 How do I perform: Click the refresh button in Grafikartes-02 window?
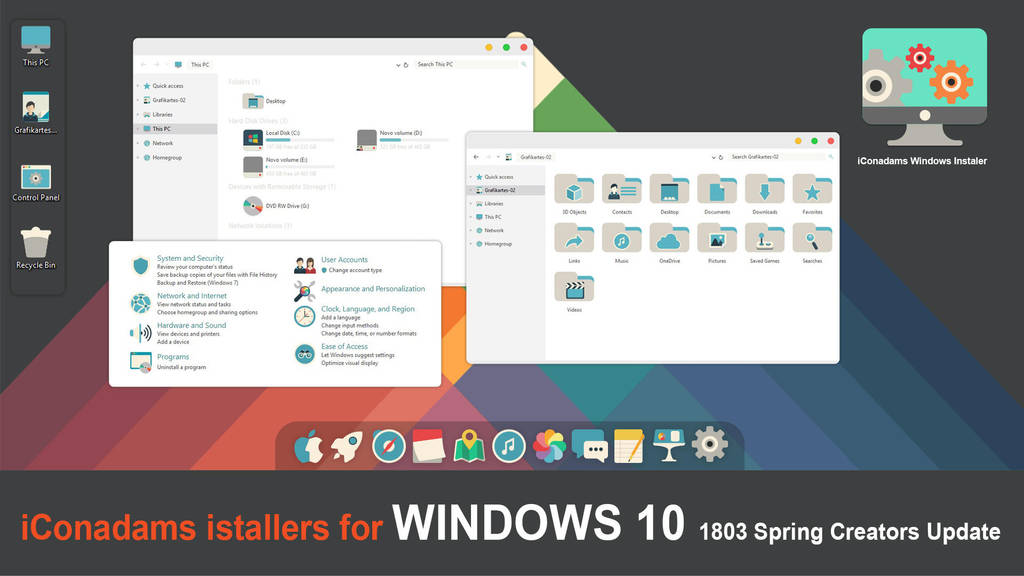tap(721, 157)
